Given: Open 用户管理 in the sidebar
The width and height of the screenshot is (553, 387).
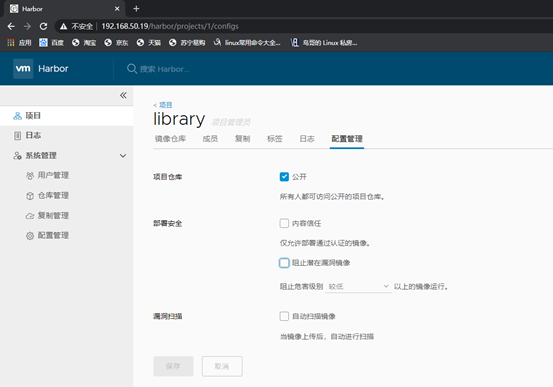Looking at the screenshot, I should [53, 176].
